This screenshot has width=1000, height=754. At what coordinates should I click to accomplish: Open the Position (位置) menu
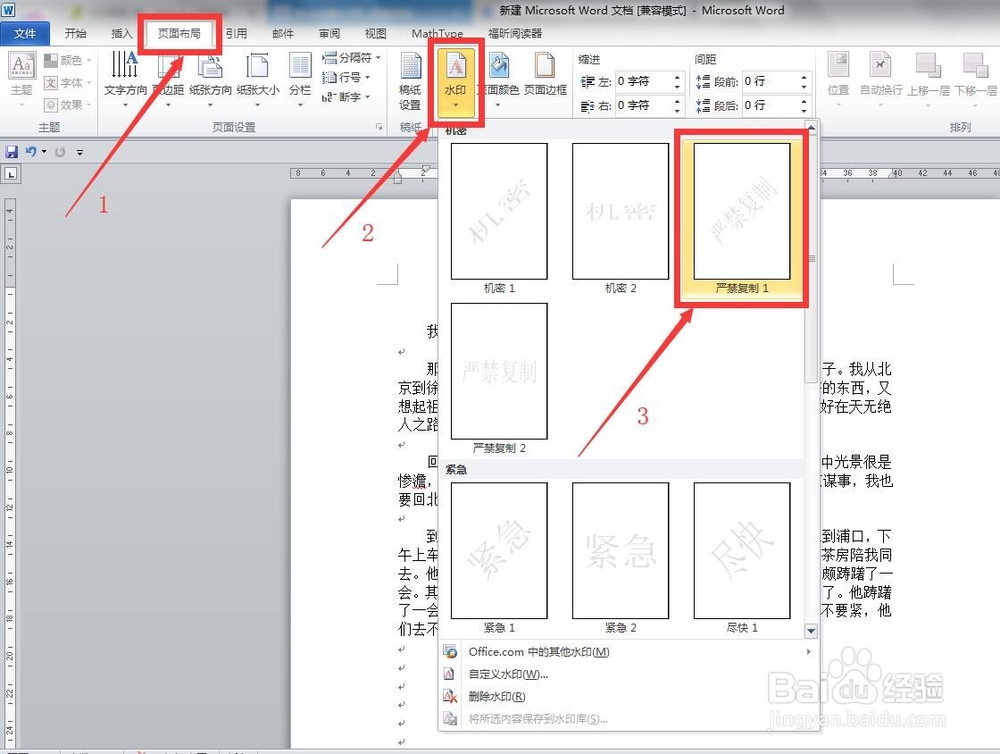pos(838,78)
